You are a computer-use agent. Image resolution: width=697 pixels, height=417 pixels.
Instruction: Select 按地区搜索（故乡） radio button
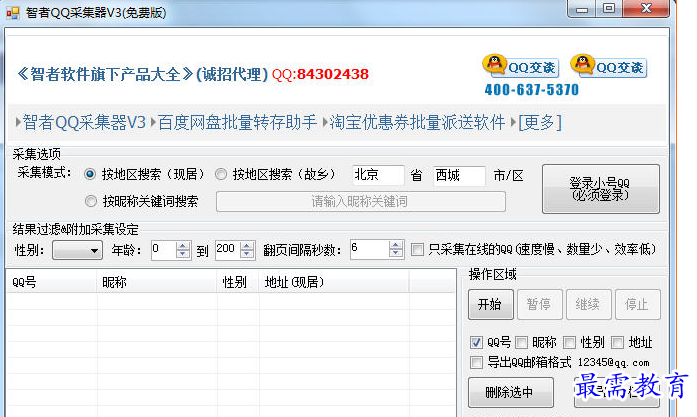[x=221, y=174]
